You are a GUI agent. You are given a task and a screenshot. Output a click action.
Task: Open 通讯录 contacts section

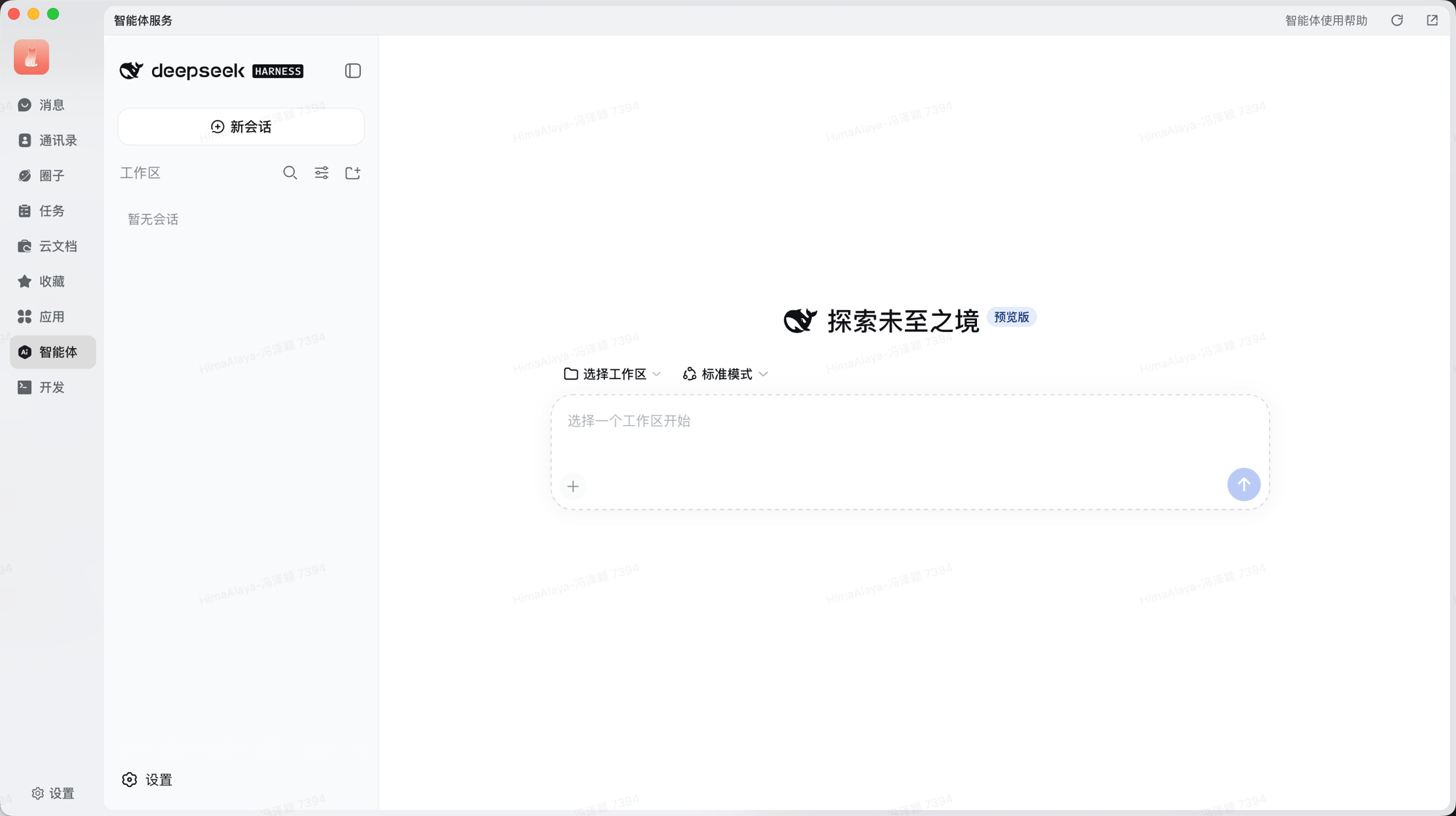click(x=52, y=140)
